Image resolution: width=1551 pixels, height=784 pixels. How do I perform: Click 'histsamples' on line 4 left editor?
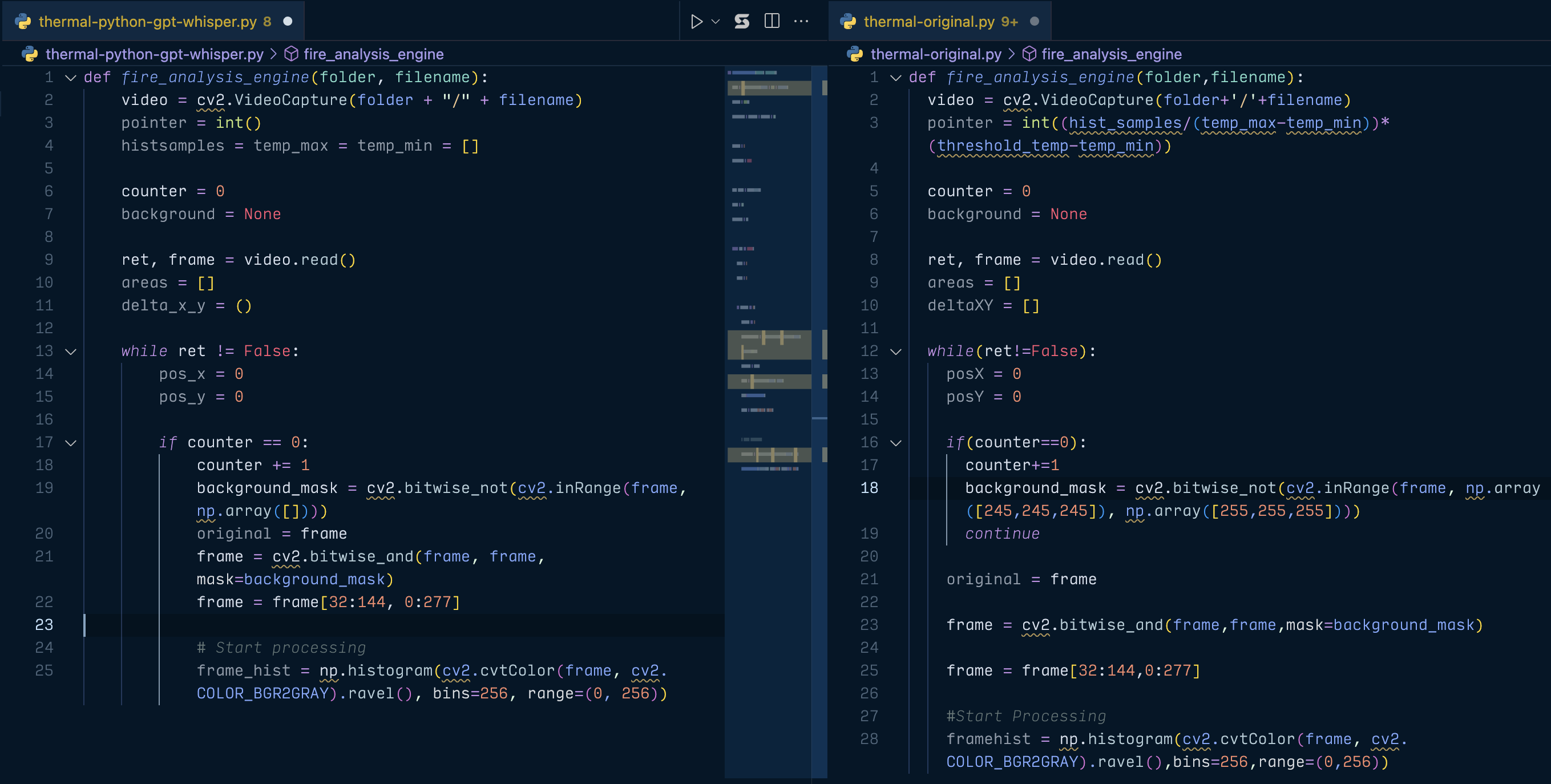(x=172, y=146)
